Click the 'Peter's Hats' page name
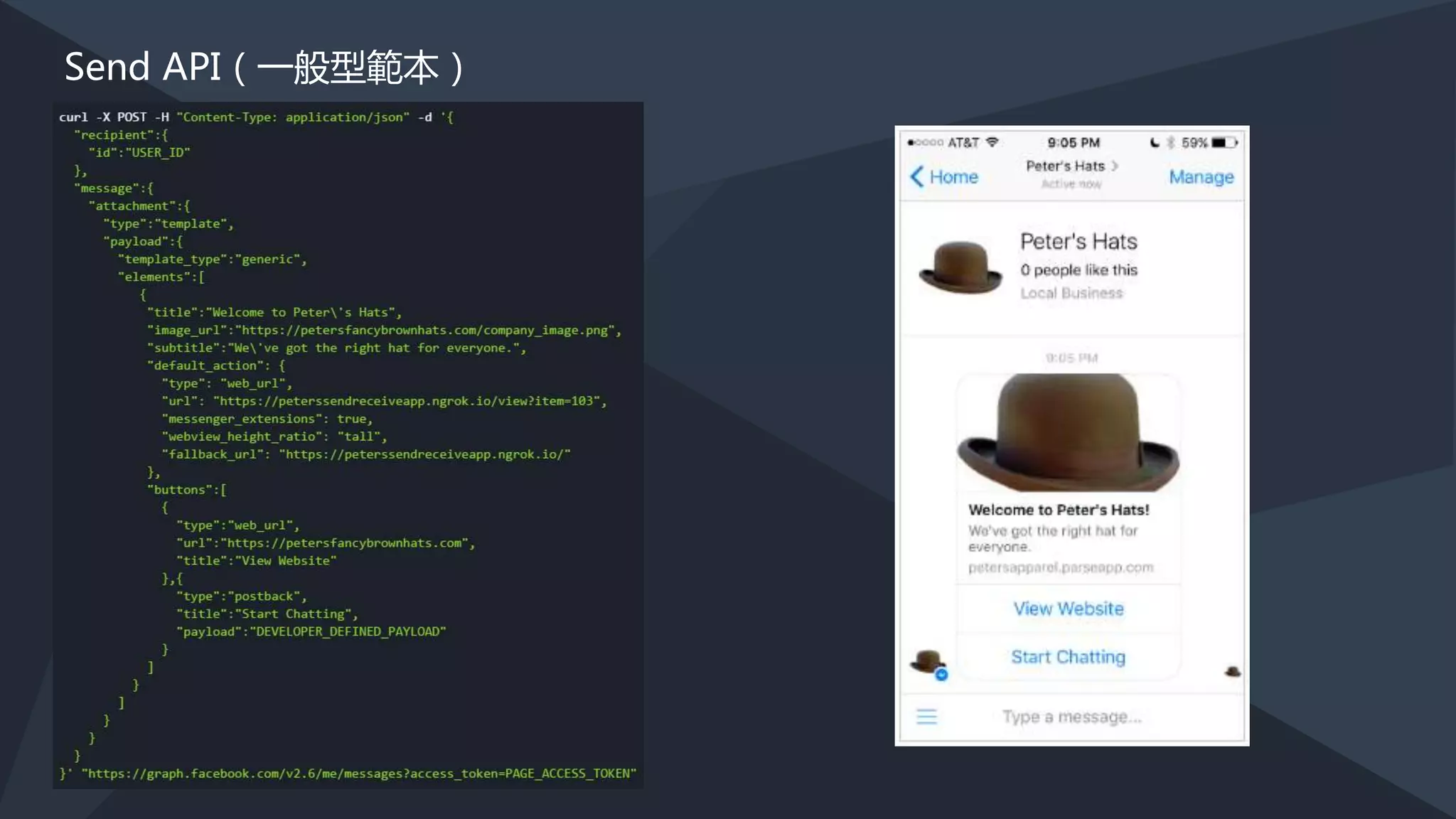 point(1078,242)
